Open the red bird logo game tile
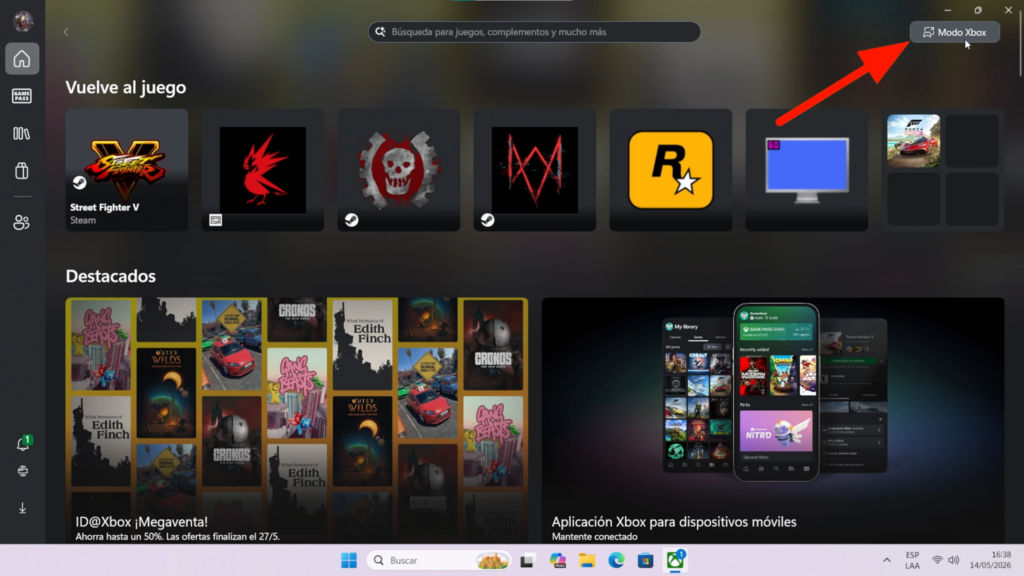Viewport: 1024px width, 576px height. (263, 170)
